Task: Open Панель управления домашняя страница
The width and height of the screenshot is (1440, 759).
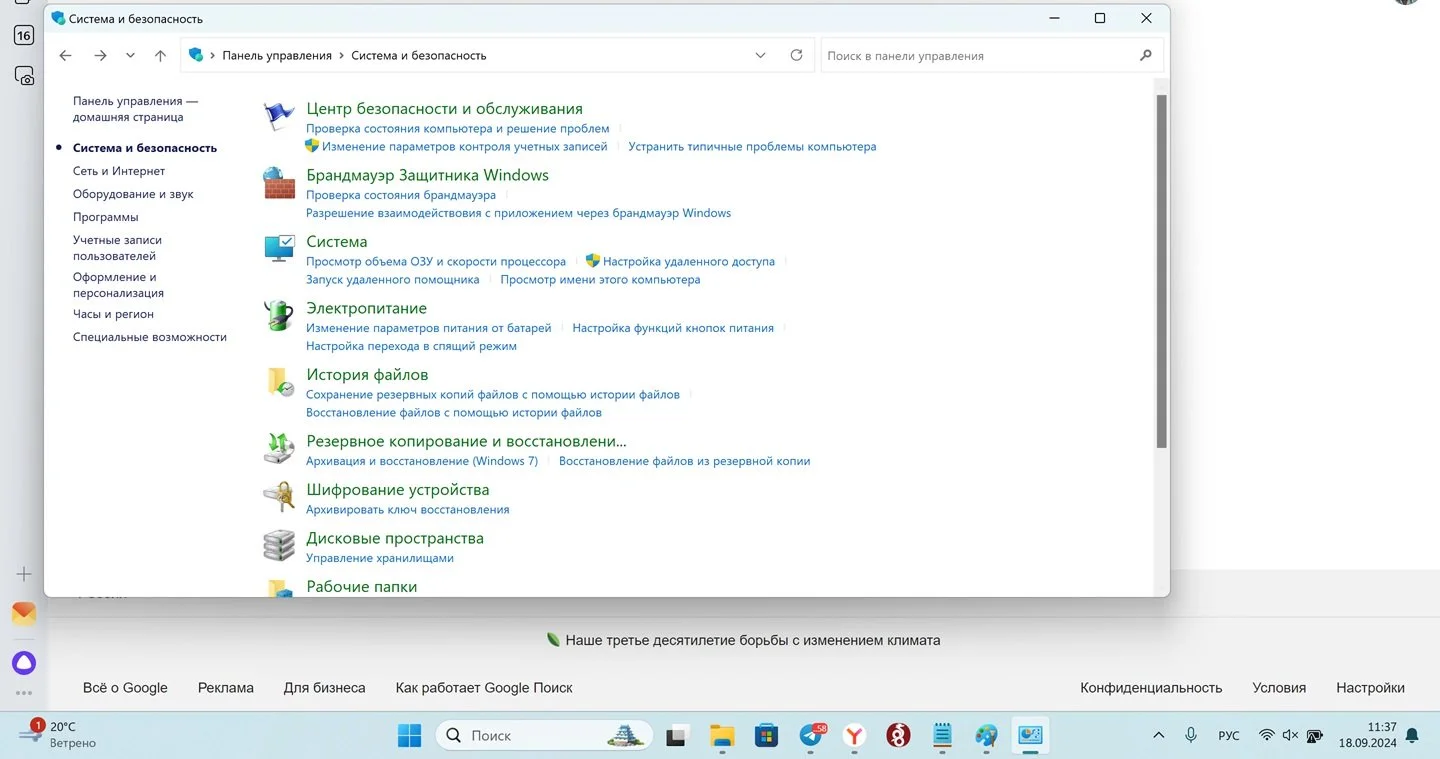Action: coord(135,109)
